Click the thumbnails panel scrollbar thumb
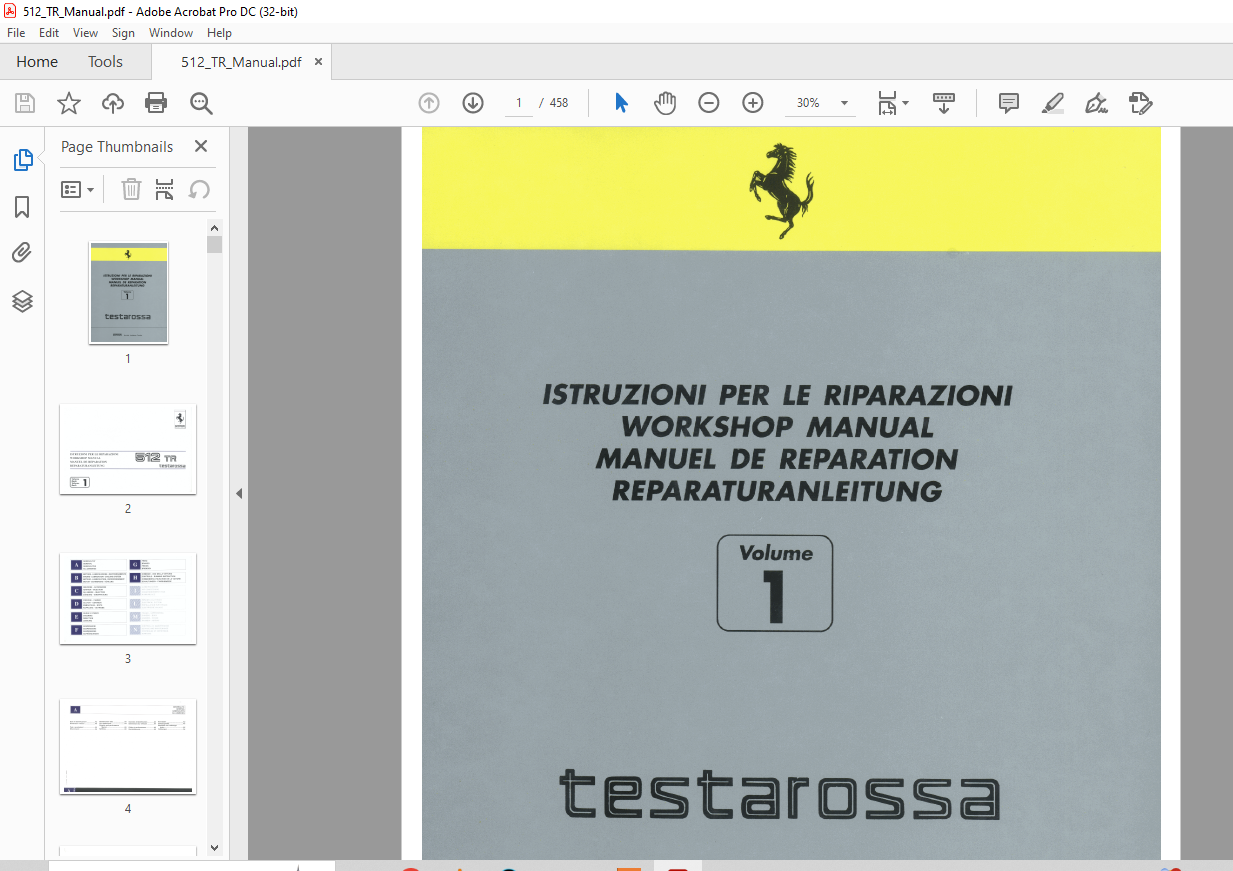The height and width of the screenshot is (871, 1233). 215,244
